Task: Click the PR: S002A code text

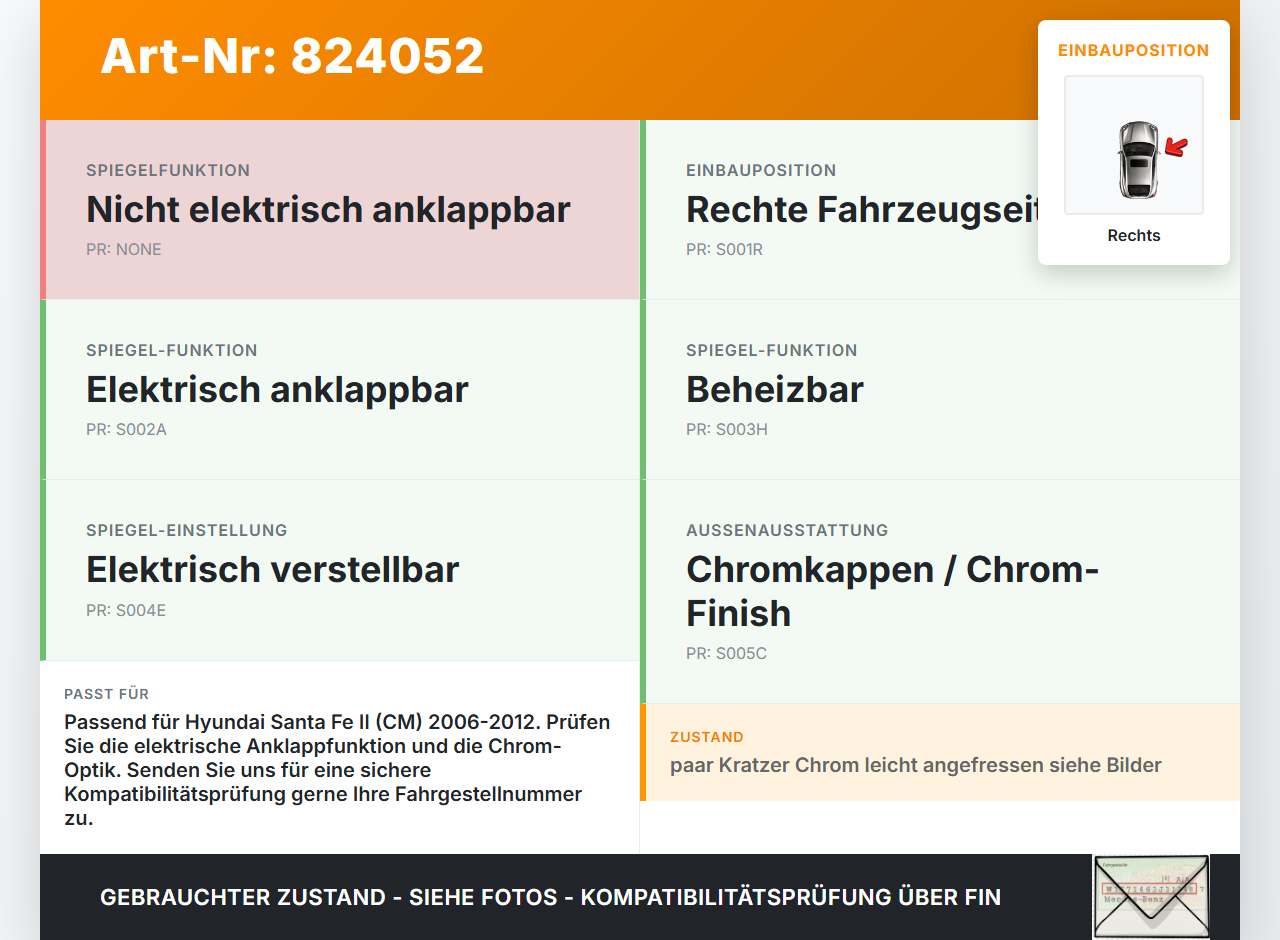Action: [x=126, y=430]
